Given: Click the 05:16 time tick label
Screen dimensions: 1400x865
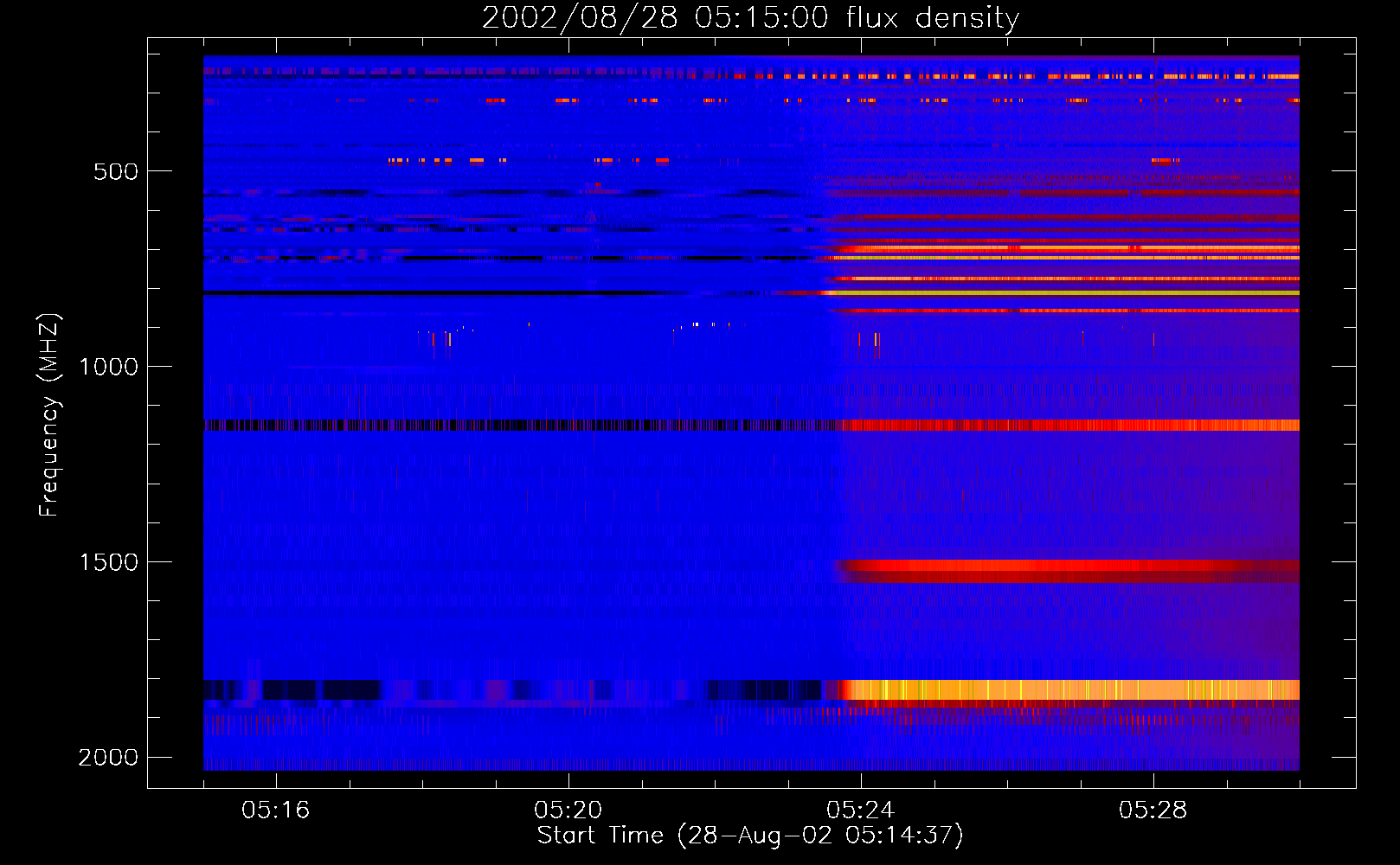Looking at the screenshot, I should (x=275, y=811).
